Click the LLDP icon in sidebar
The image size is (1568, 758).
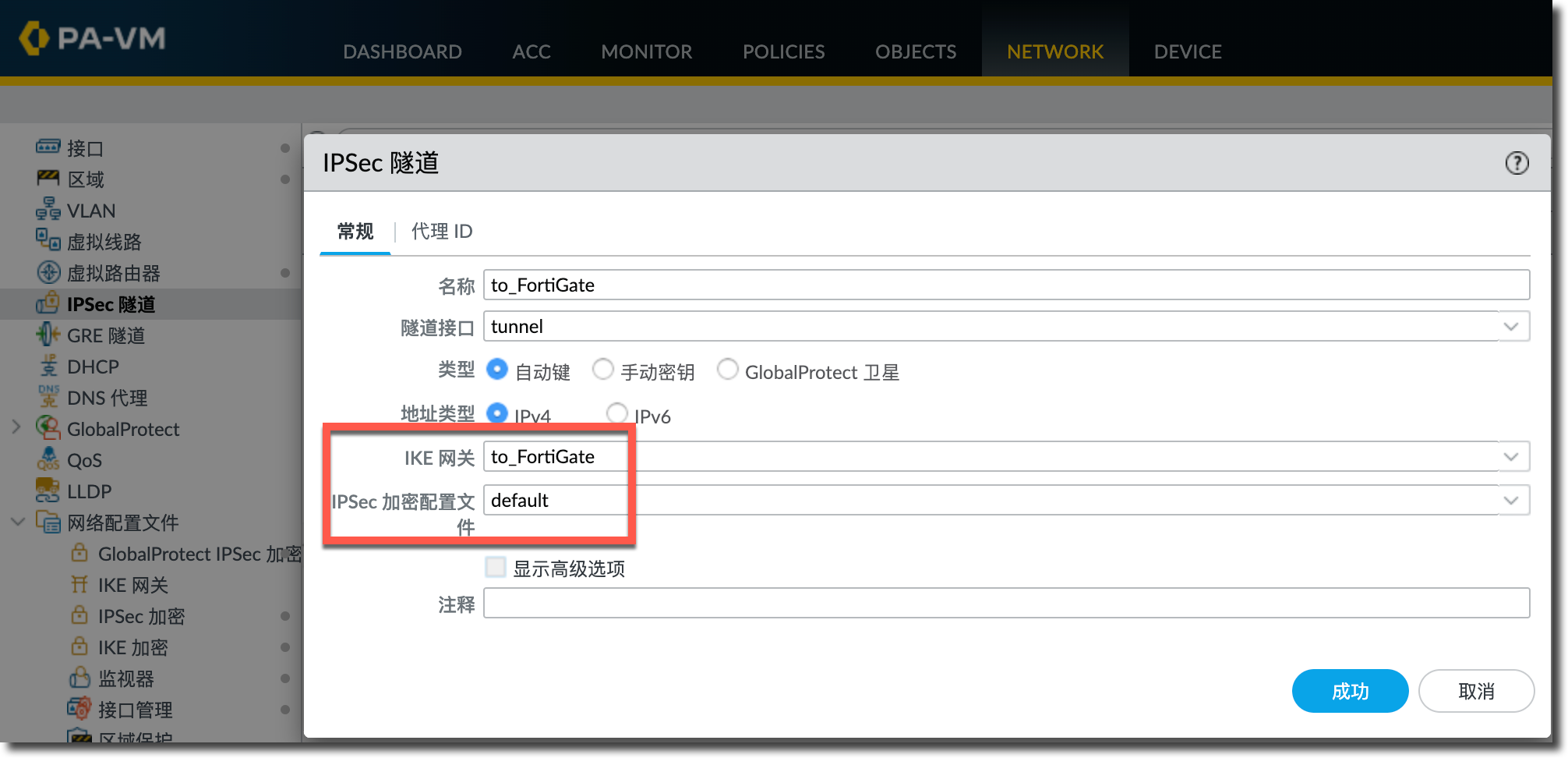click(x=48, y=491)
